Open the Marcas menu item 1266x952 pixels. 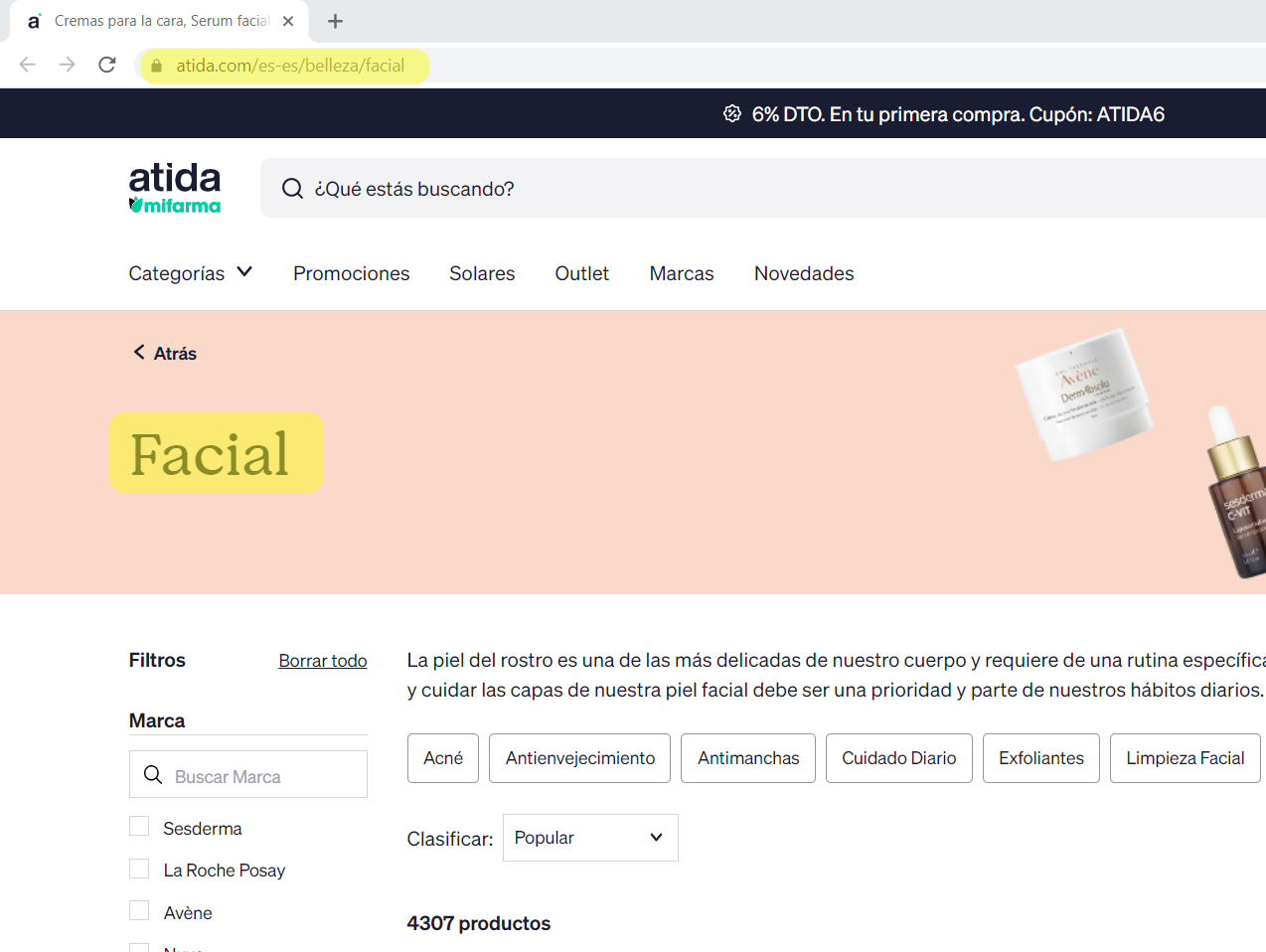tap(682, 273)
